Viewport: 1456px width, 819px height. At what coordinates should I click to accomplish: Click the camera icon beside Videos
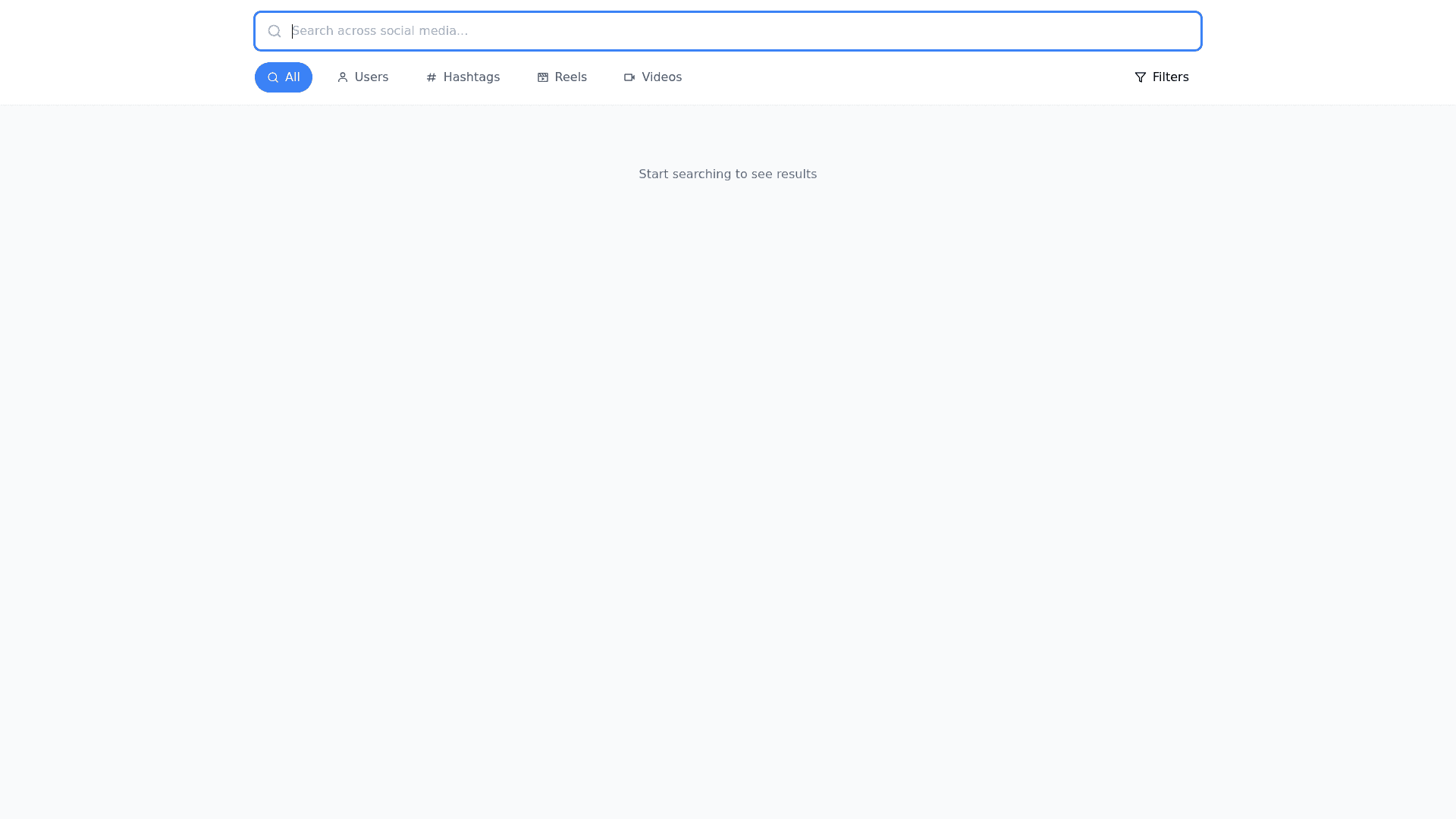pos(629,77)
